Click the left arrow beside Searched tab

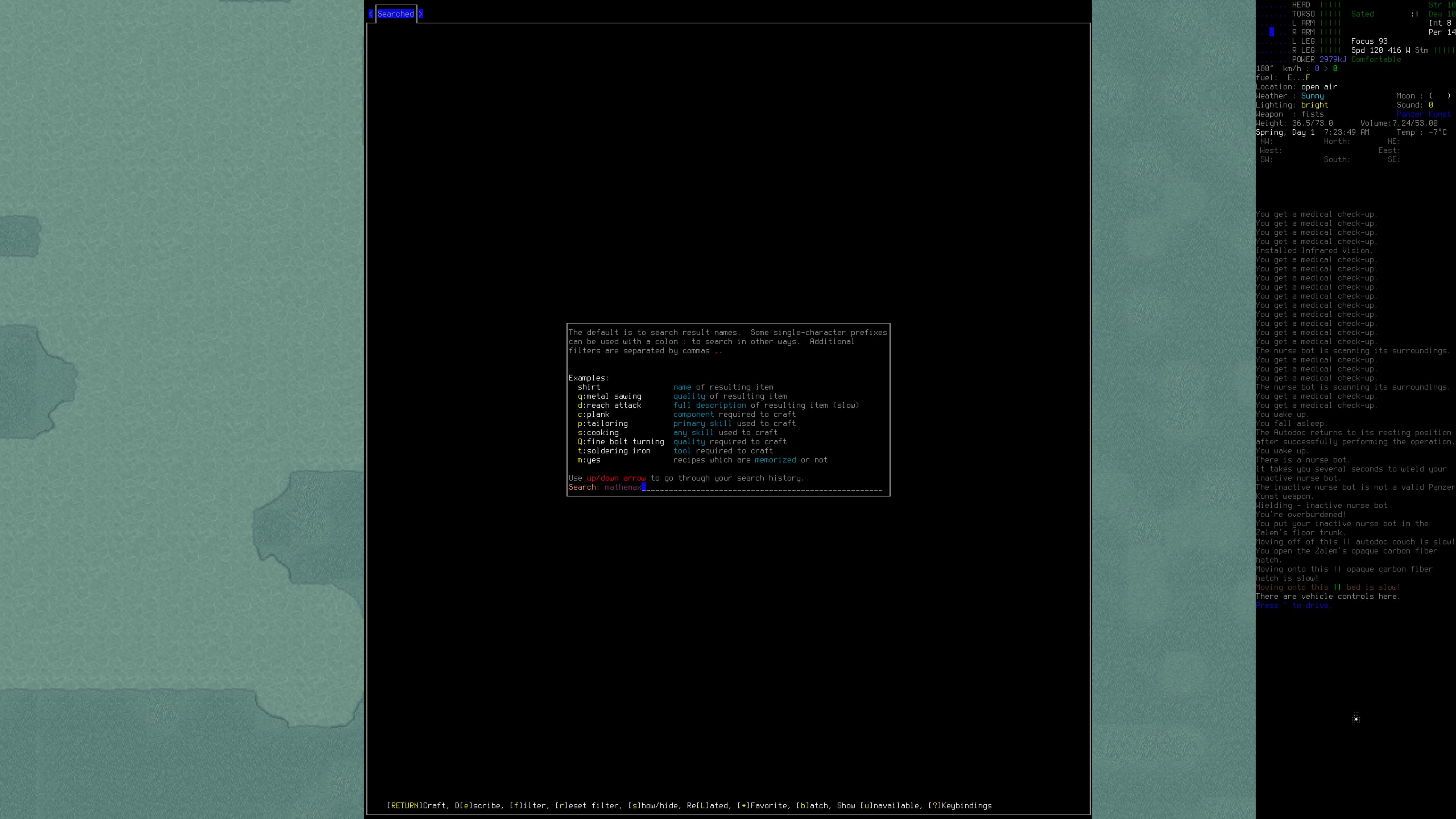pyautogui.click(x=371, y=14)
